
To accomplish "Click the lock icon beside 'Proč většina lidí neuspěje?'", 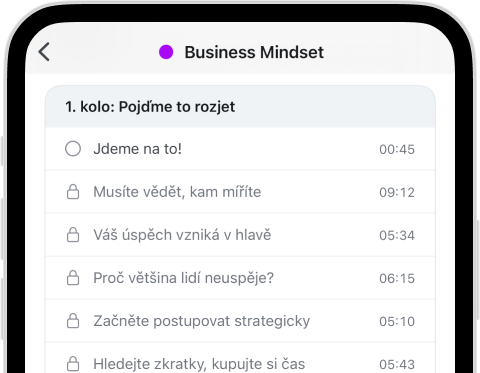I will pos(73,278).
